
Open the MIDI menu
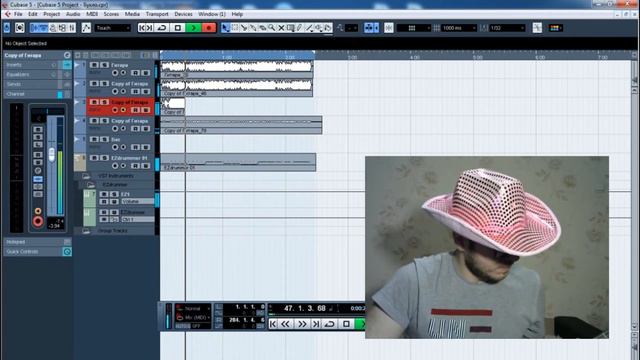[x=92, y=14]
